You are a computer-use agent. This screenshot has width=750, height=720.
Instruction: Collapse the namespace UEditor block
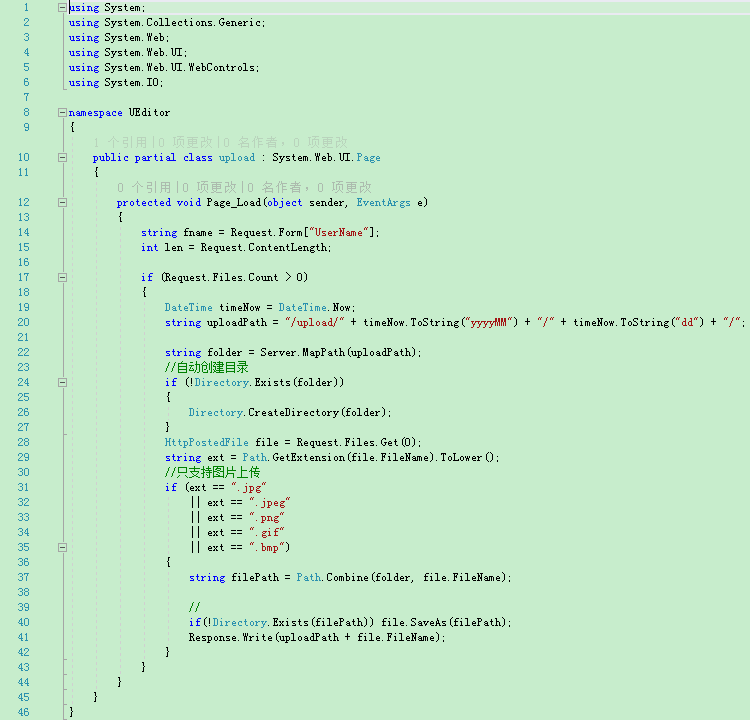tap(62, 112)
